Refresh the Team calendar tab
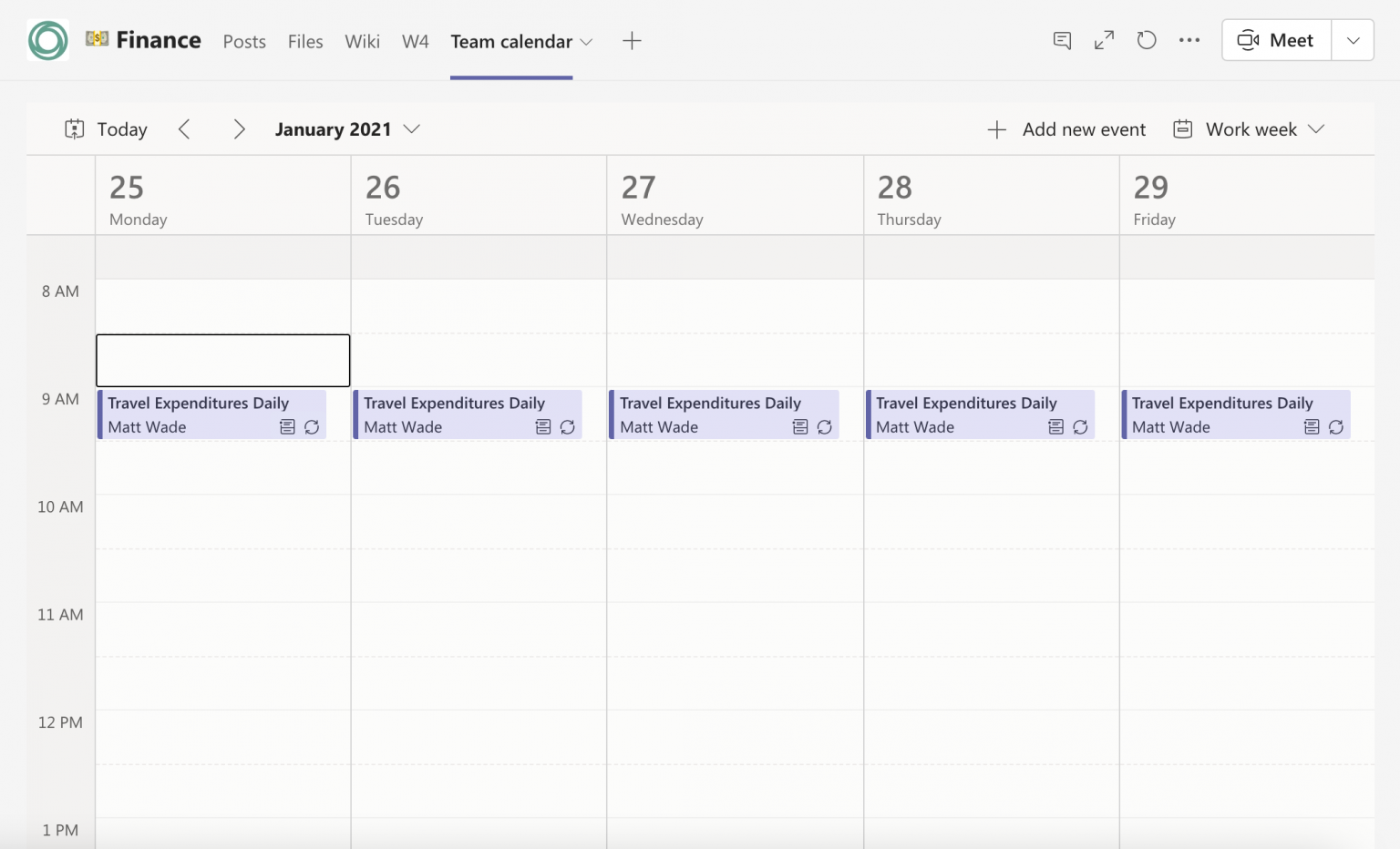1400x849 pixels. pyautogui.click(x=1146, y=40)
